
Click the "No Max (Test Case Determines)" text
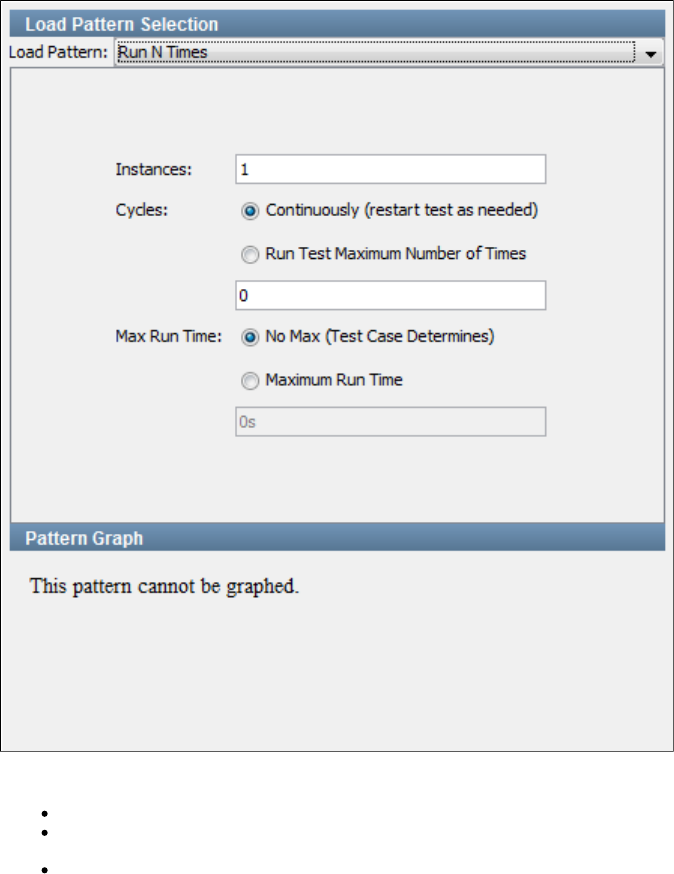380,337
